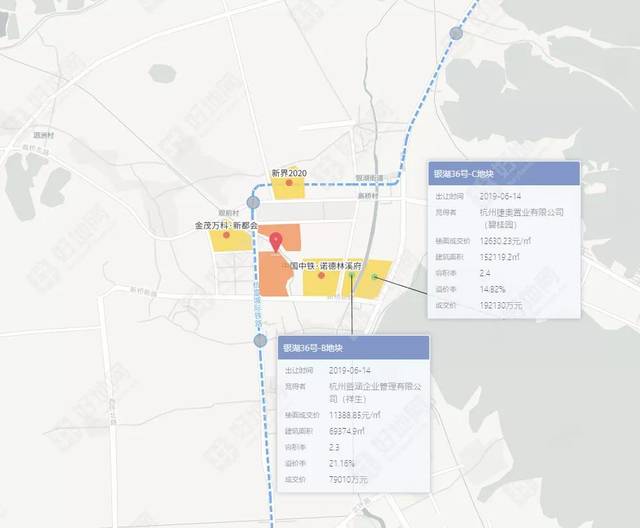Click the green dot linked to B地块 popup
640x528 pixels.
pyautogui.click(x=351, y=275)
